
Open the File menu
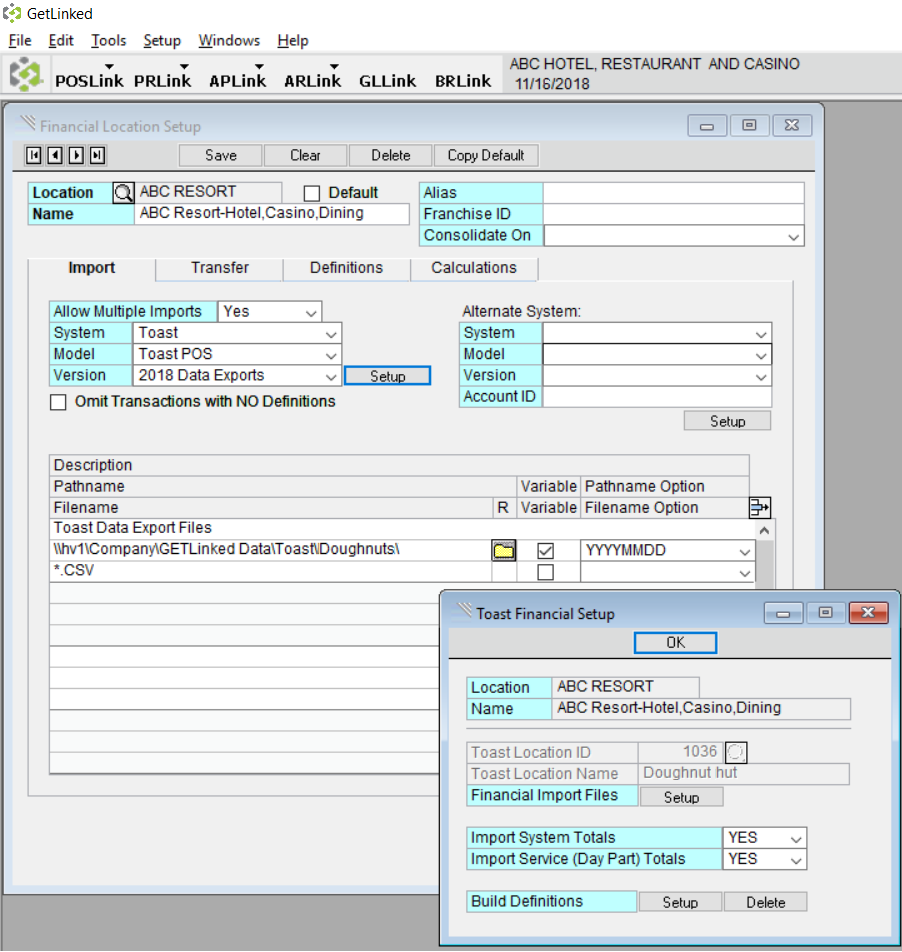pyautogui.click(x=20, y=41)
